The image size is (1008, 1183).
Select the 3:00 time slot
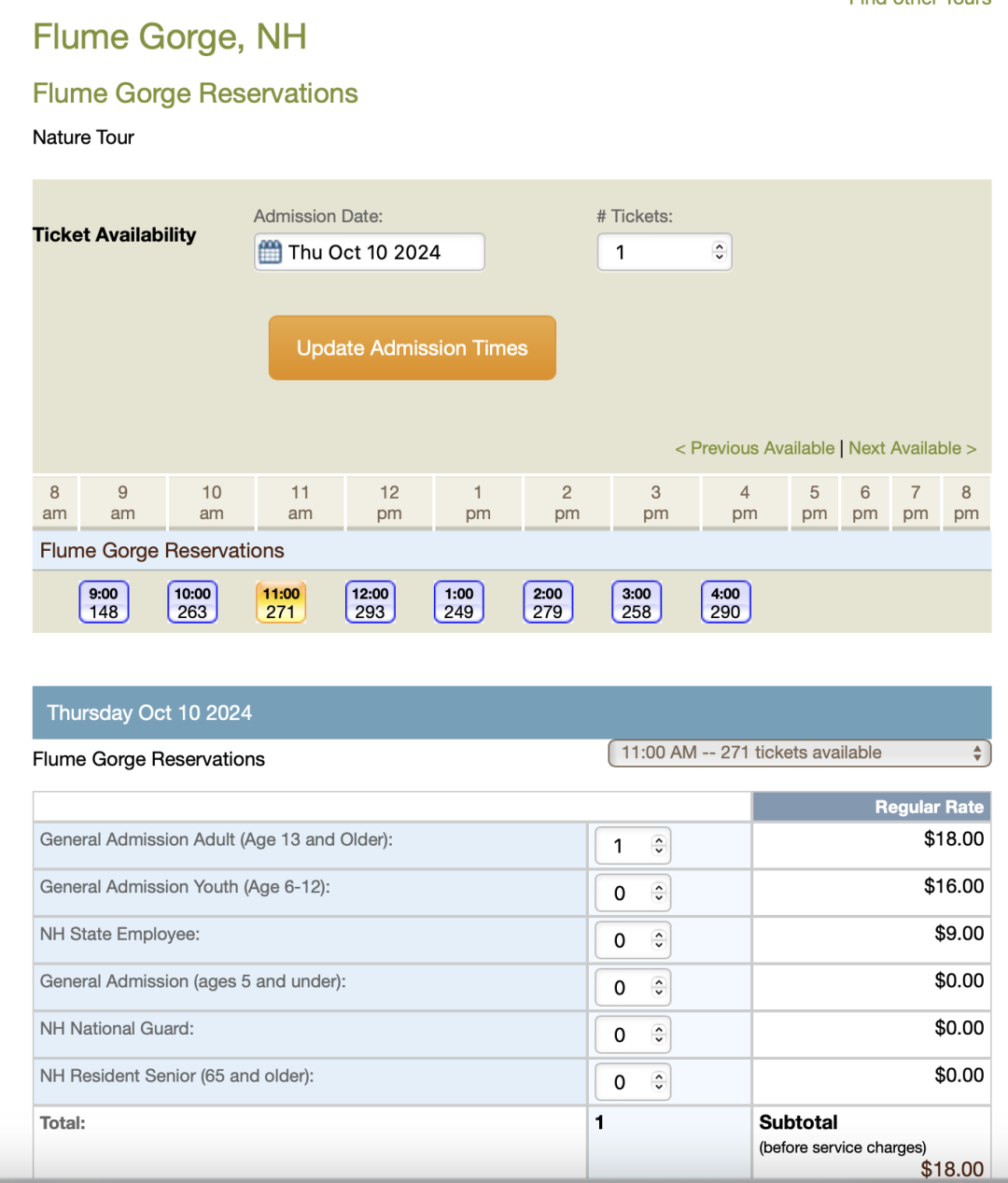[x=637, y=602]
